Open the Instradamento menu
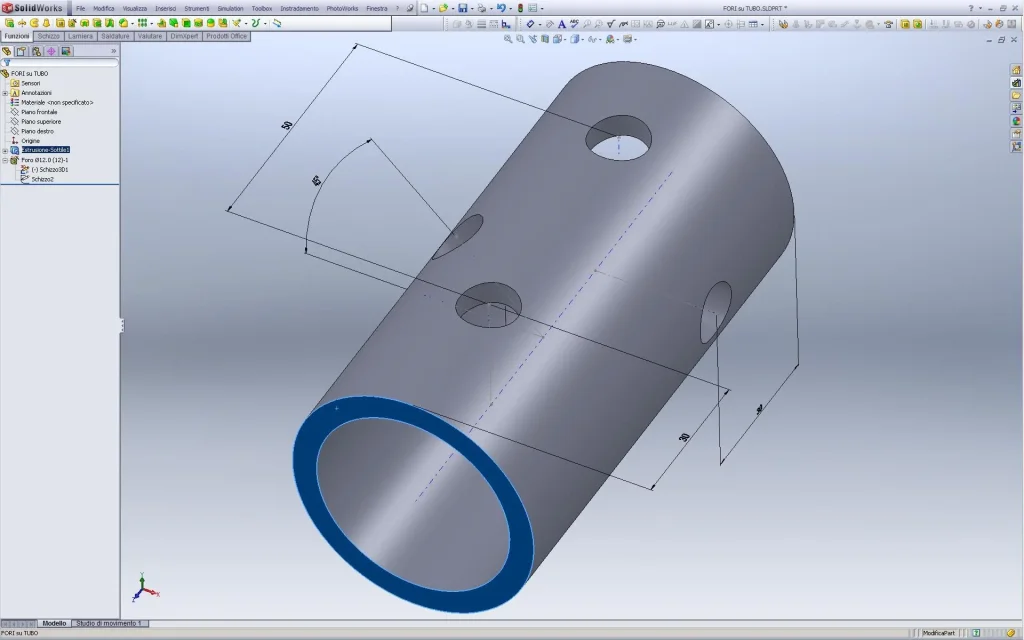The image size is (1024, 640). [x=300, y=8]
